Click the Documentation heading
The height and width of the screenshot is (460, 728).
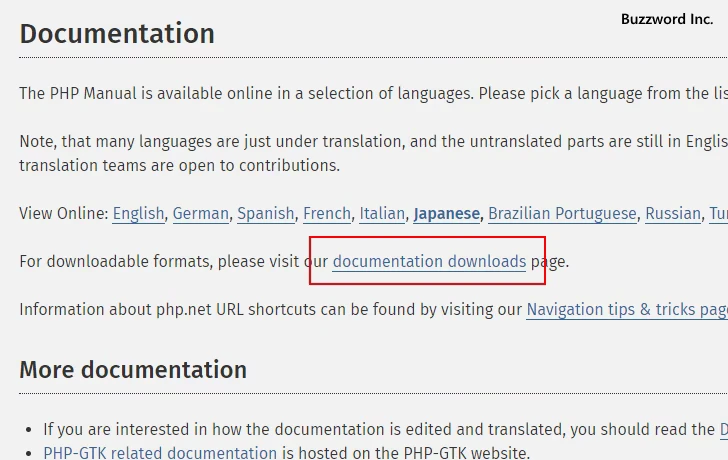117,33
